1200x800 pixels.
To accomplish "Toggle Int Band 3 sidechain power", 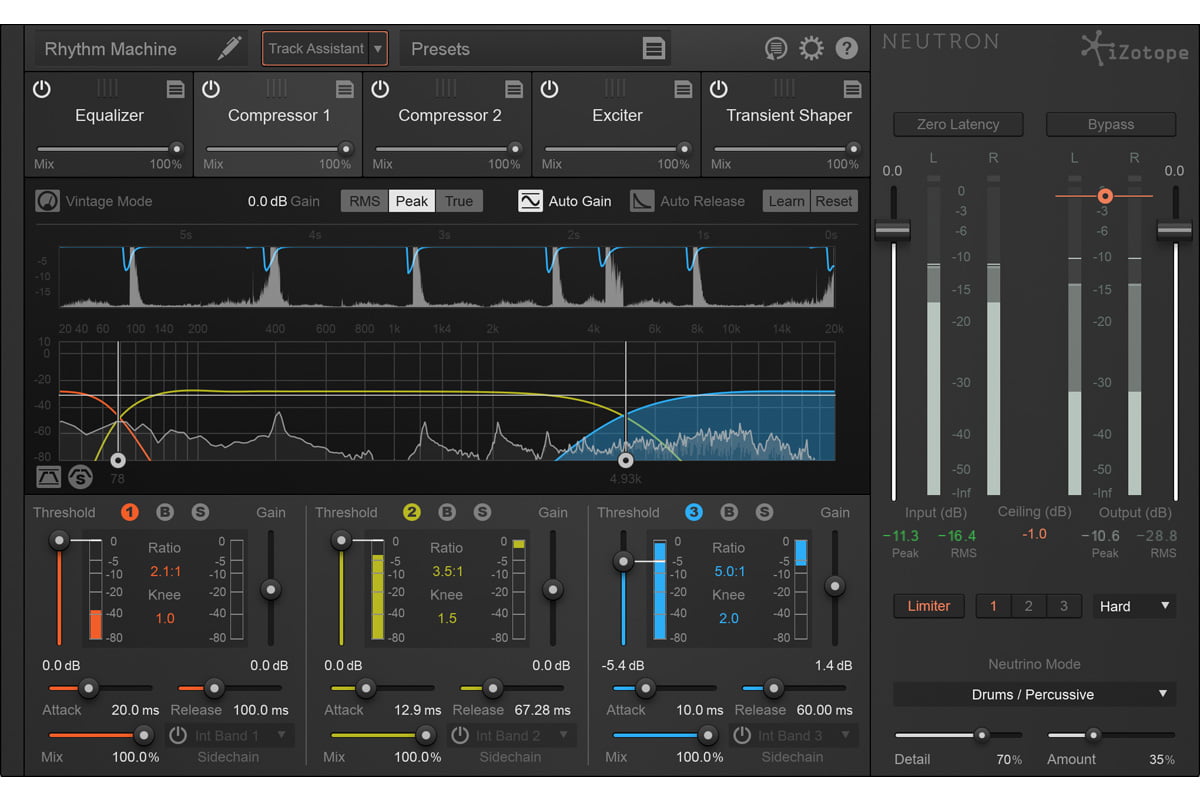I will 742,735.
